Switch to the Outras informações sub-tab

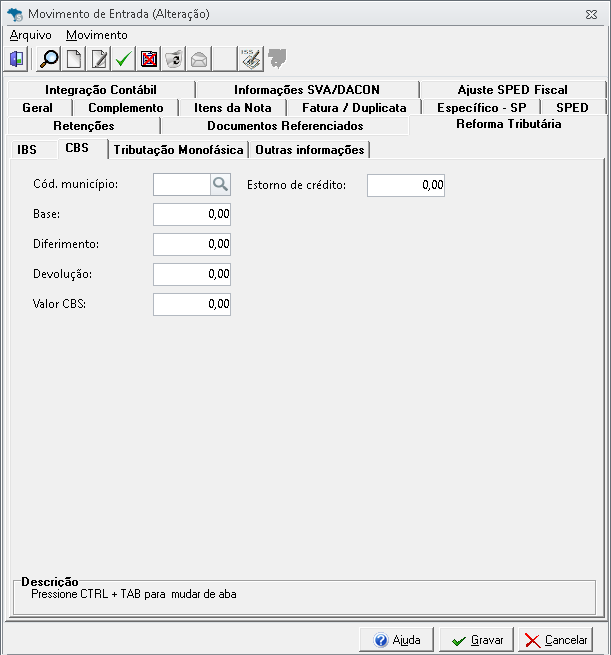coord(310,150)
